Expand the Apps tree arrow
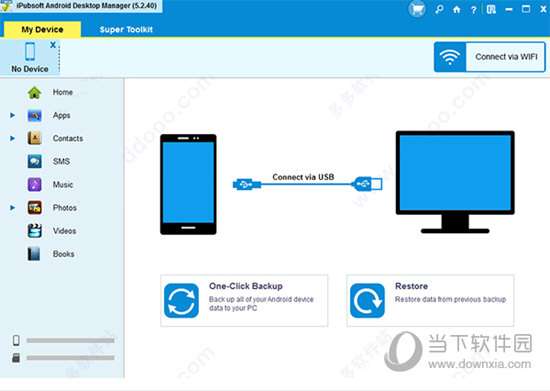Viewport: 550px width, 391px height. point(13,115)
